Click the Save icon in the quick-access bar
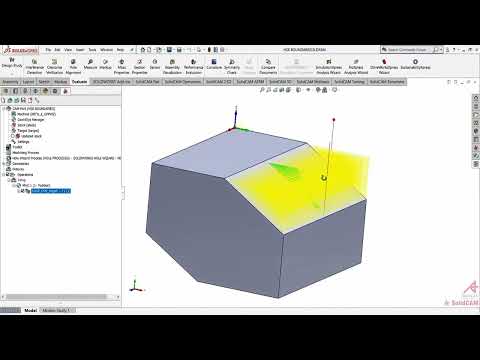Screen dimensions: 480x360 point(169,50)
